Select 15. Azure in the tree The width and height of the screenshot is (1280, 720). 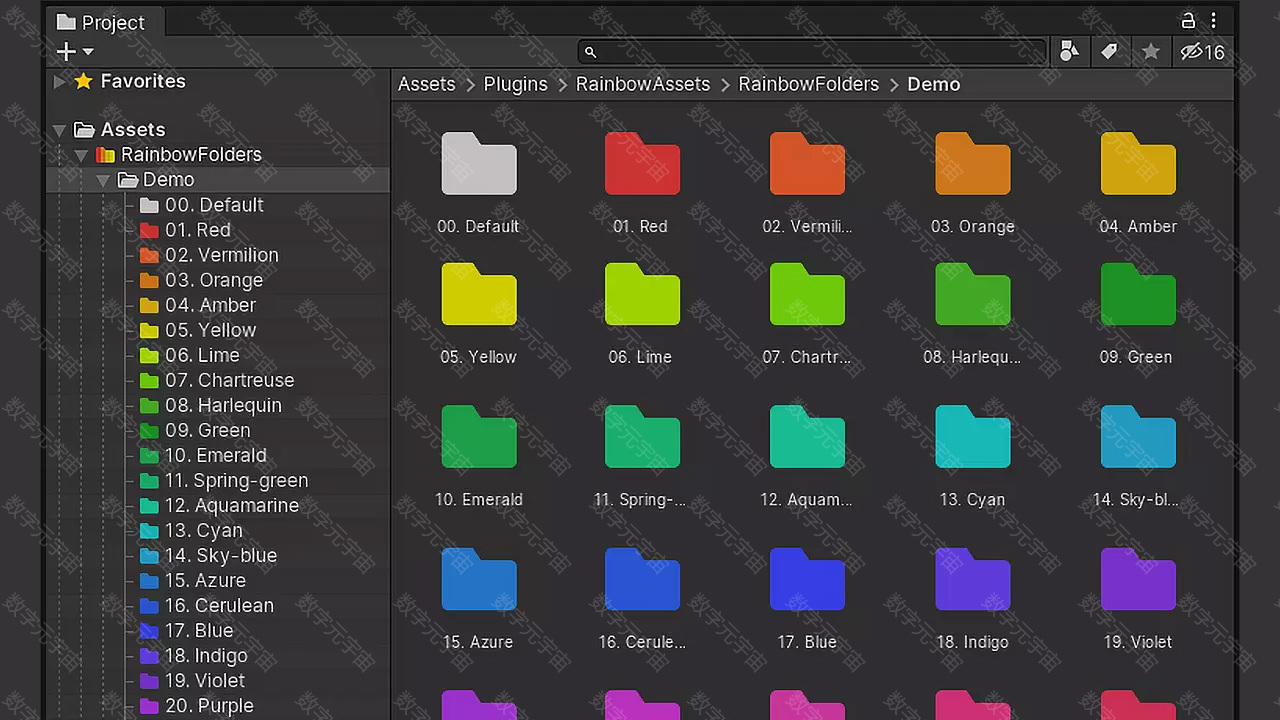pyautogui.click(x=205, y=580)
